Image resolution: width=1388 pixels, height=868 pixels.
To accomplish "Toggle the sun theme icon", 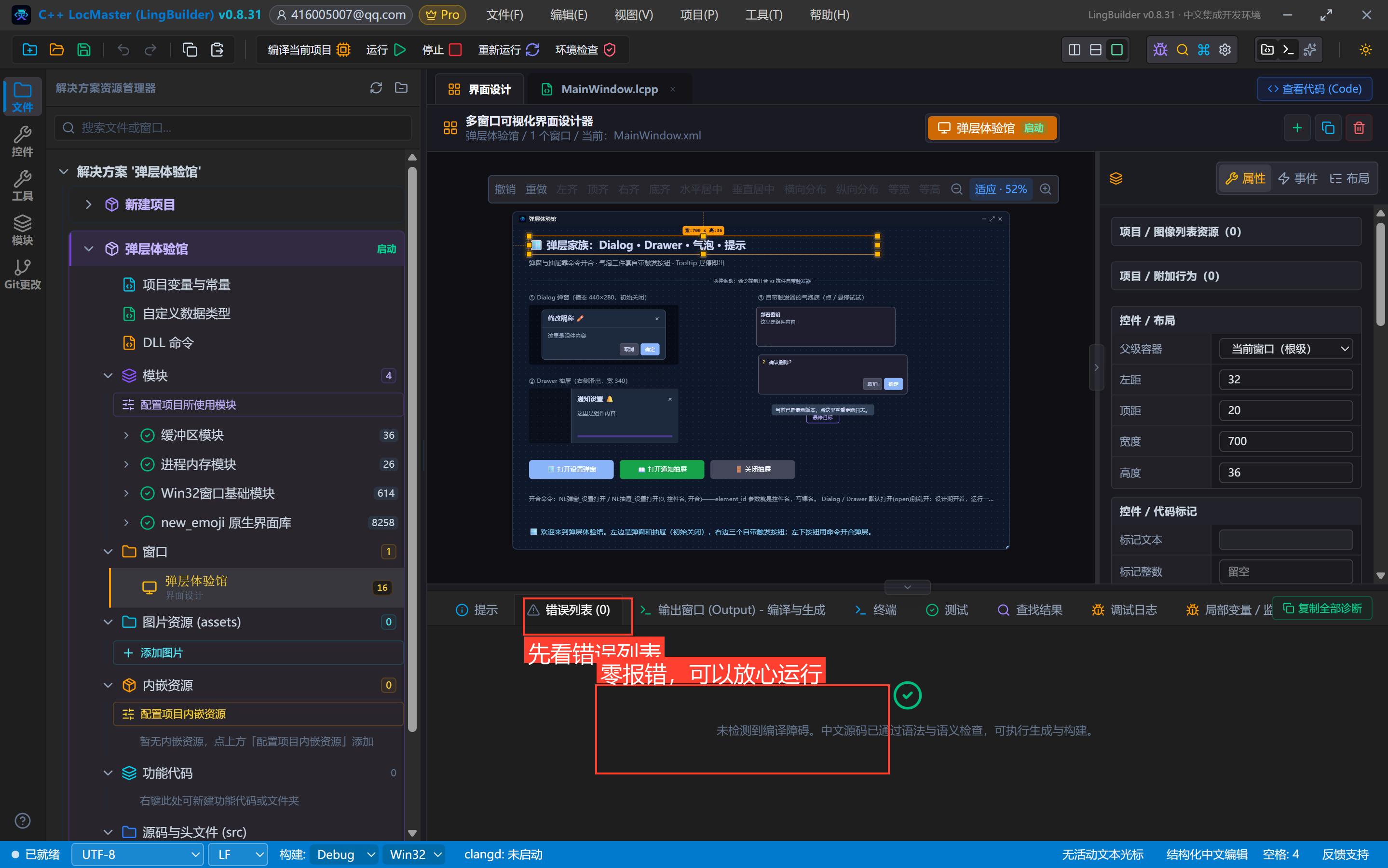I will pyautogui.click(x=1366, y=50).
